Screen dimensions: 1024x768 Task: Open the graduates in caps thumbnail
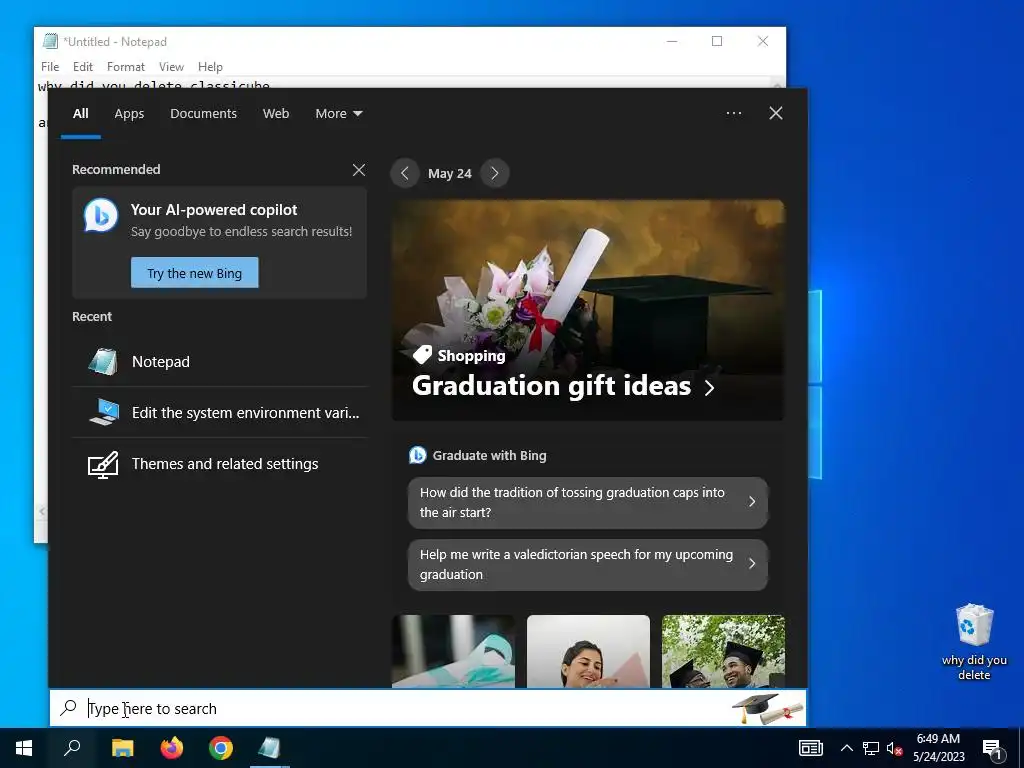pyautogui.click(x=723, y=651)
